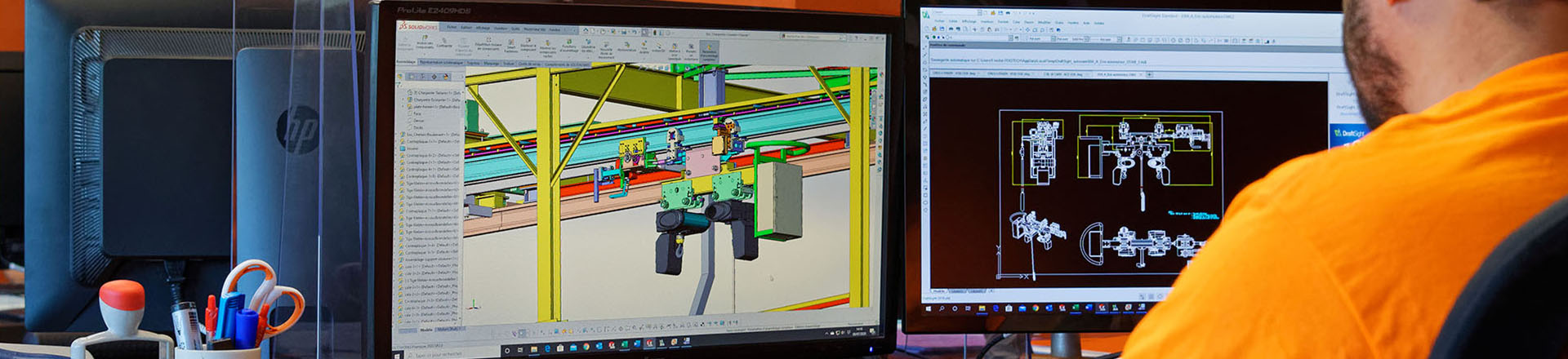1568x359 pixels.
Task: Open the Fichier menu in DraftSight
Action: (939, 21)
